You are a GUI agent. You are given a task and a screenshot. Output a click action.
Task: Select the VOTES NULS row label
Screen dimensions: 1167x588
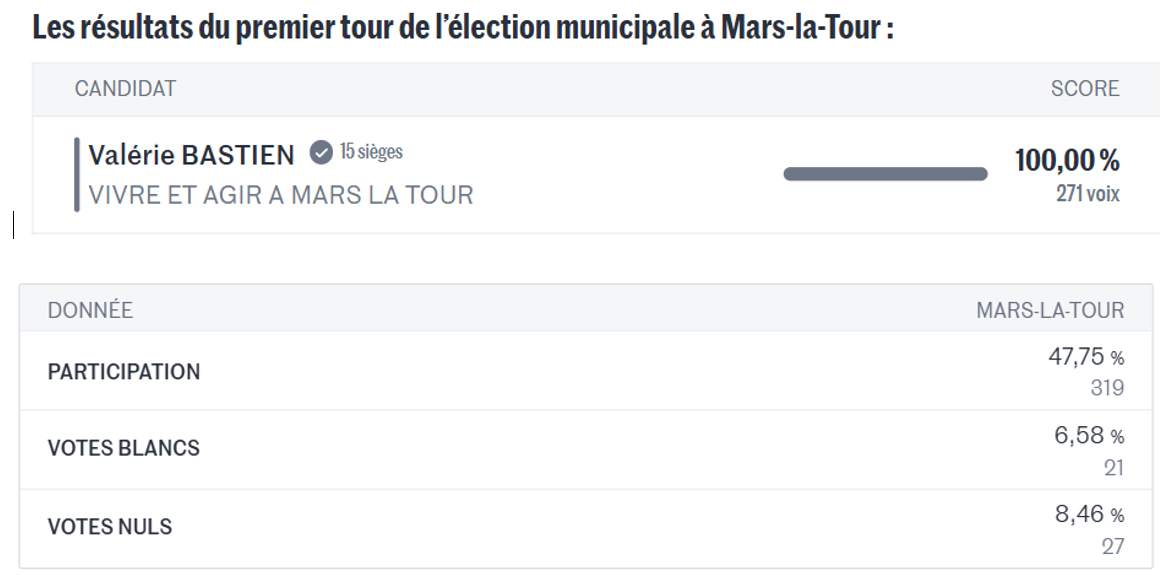pyautogui.click(x=110, y=527)
